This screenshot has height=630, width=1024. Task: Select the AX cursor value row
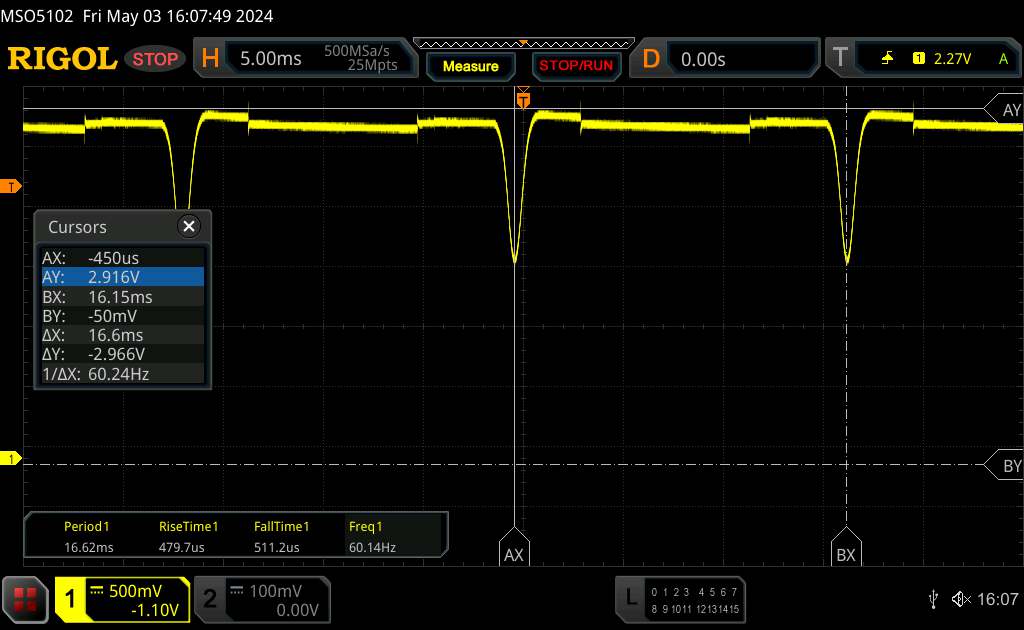pyautogui.click(x=123, y=258)
